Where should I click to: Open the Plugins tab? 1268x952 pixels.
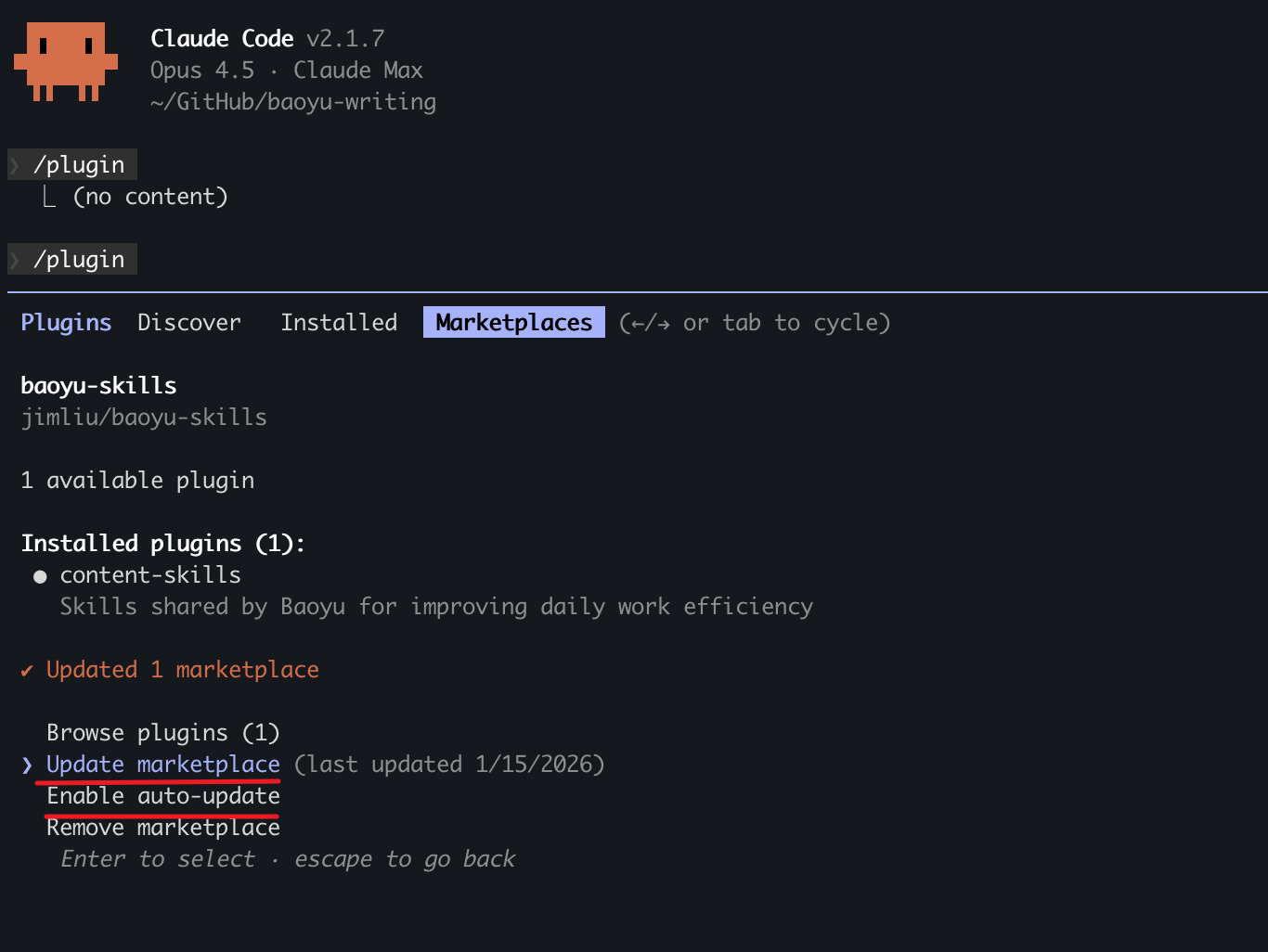point(65,322)
